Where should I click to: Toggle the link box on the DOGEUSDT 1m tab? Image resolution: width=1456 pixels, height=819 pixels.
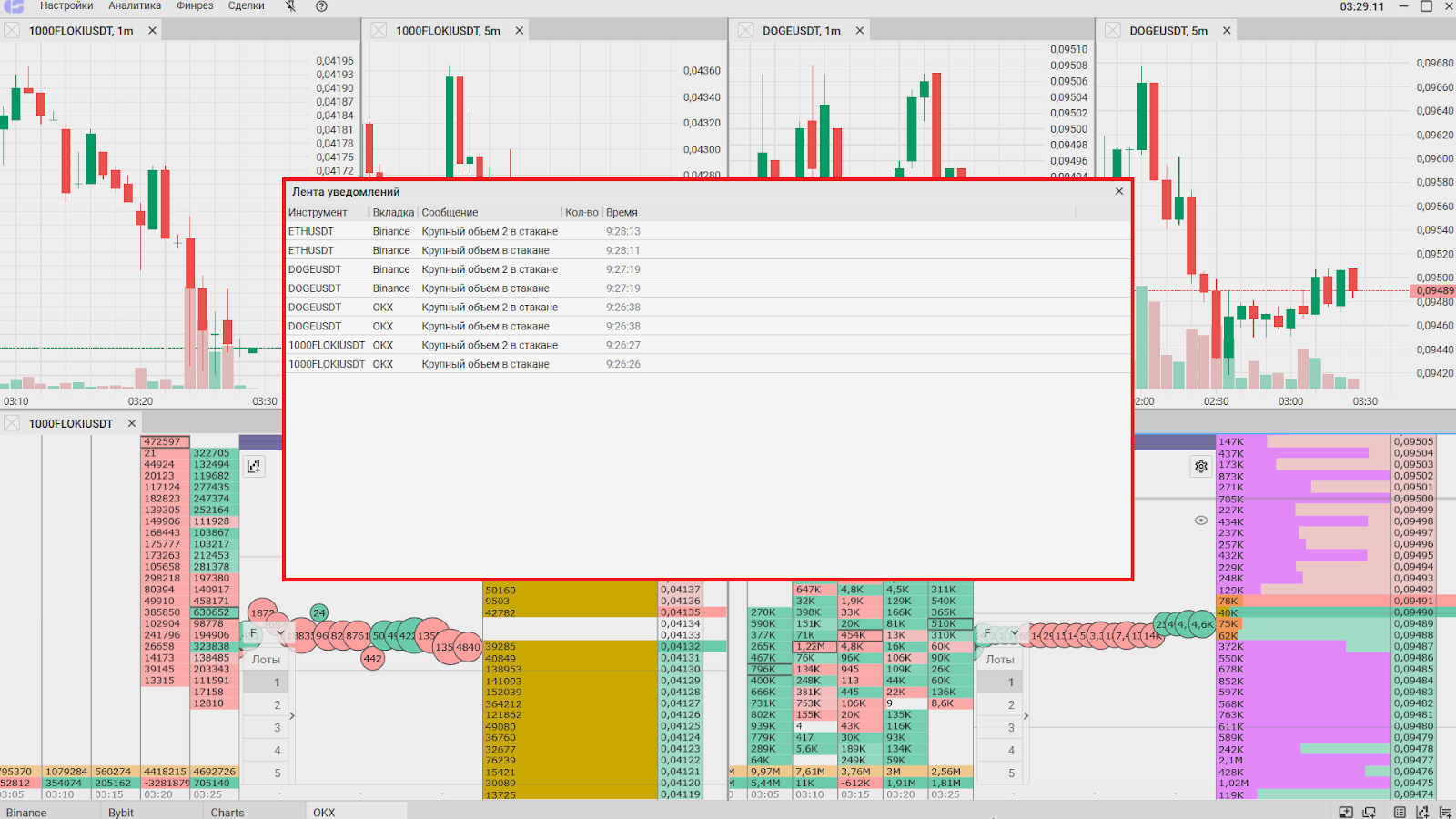[746, 31]
